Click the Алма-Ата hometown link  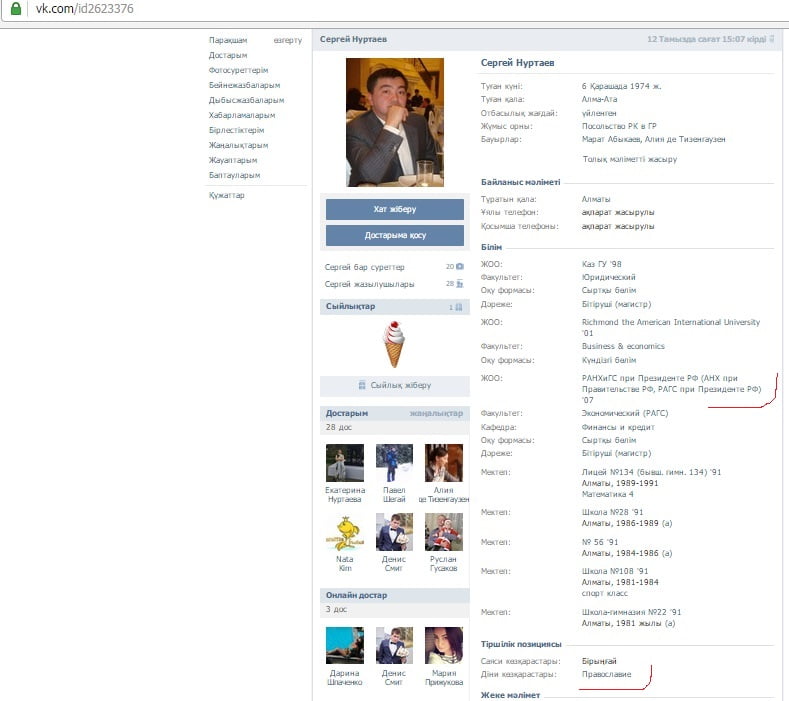tap(599, 99)
